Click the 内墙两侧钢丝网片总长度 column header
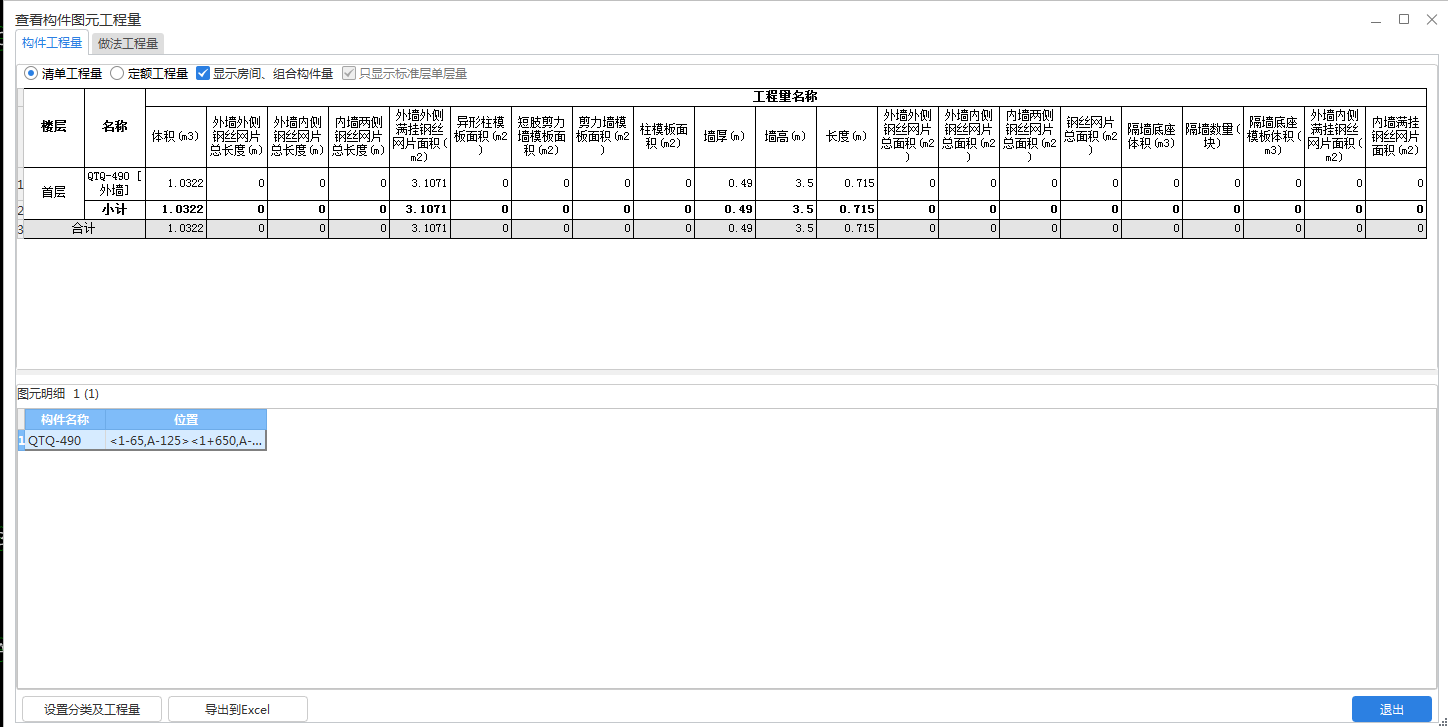This screenshot has width=1448, height=727. 359,137
